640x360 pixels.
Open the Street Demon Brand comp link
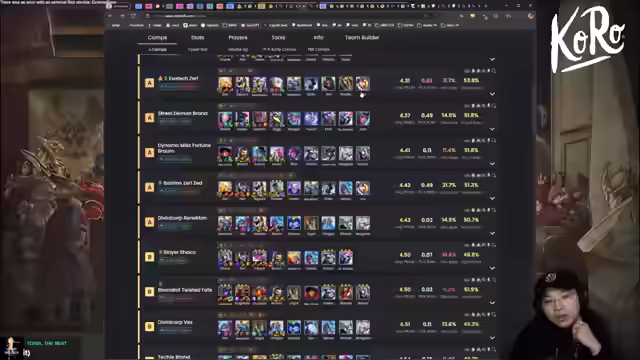[x=183, y=113]
